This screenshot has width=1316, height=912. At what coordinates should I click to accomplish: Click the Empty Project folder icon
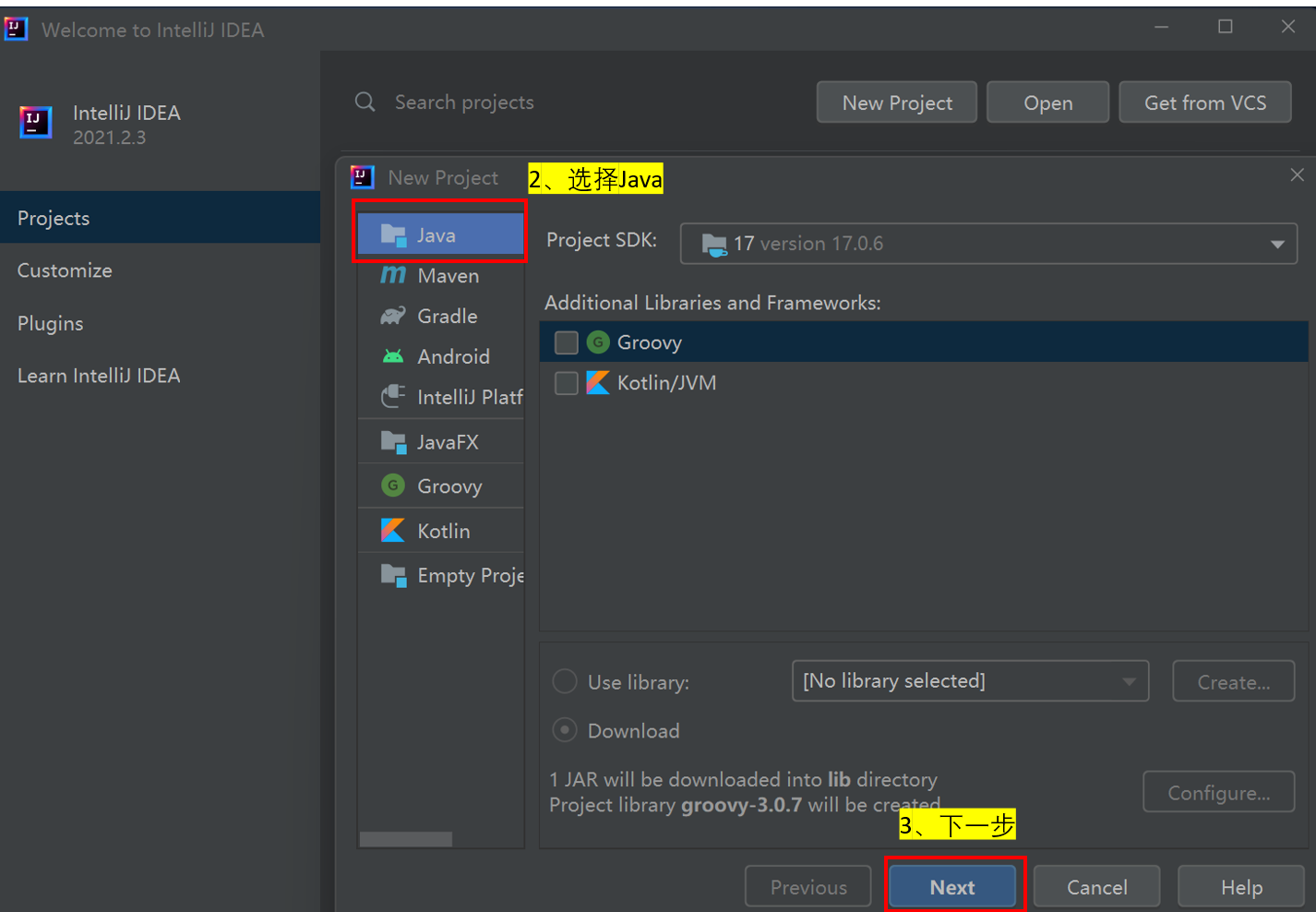(394, 575)
